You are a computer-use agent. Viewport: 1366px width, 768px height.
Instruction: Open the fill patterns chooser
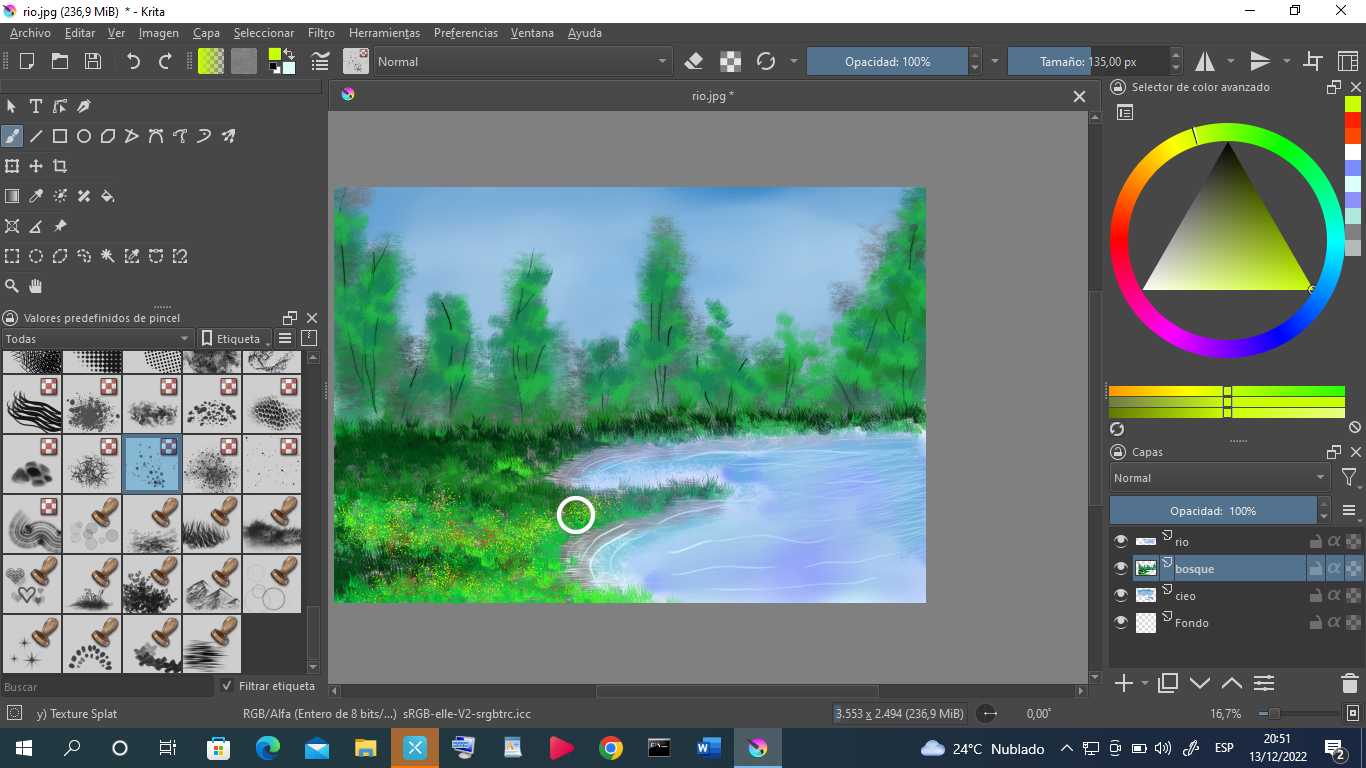click(x=244, y=61)
